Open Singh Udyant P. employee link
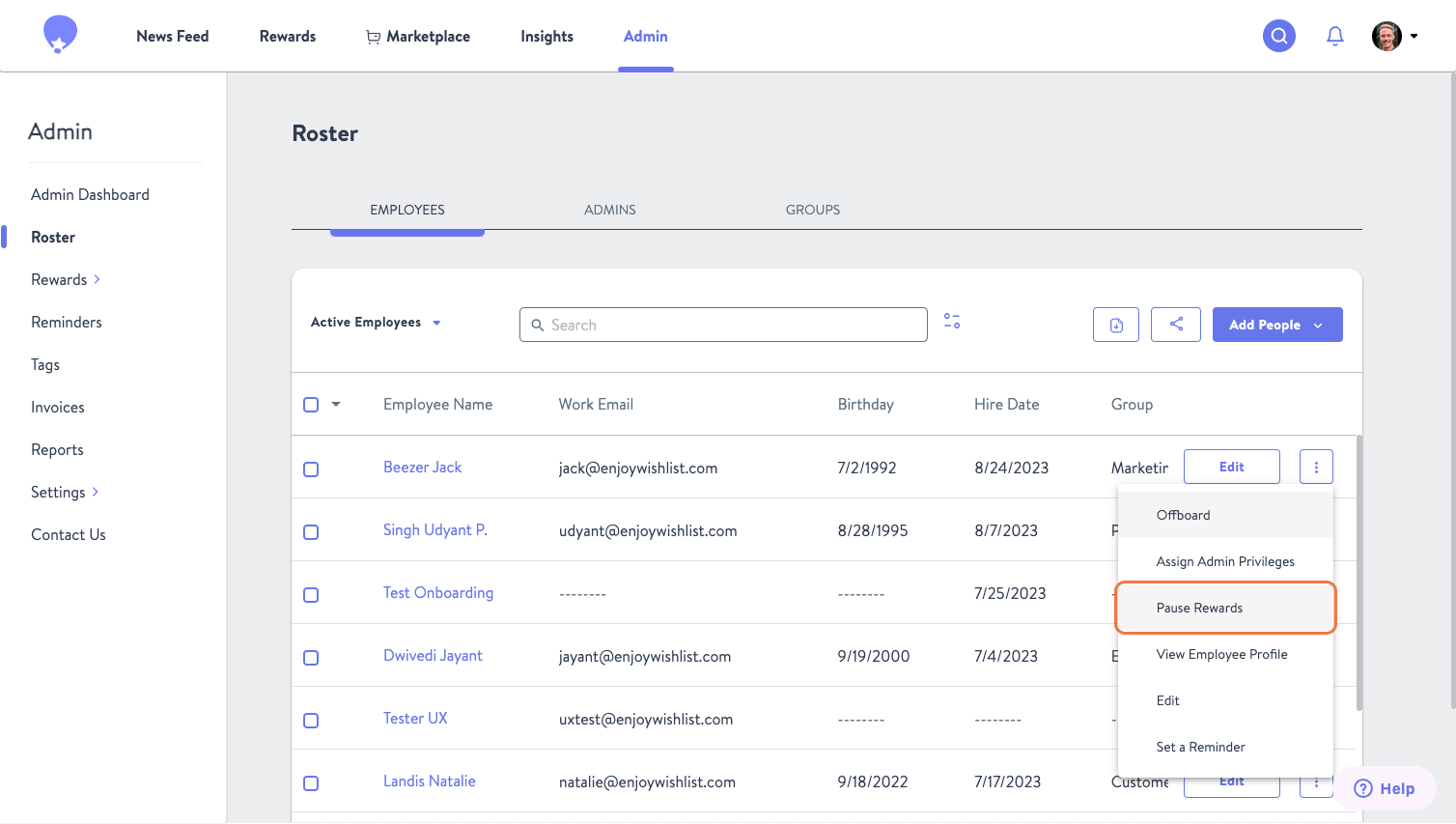 (x=435, y=530)
